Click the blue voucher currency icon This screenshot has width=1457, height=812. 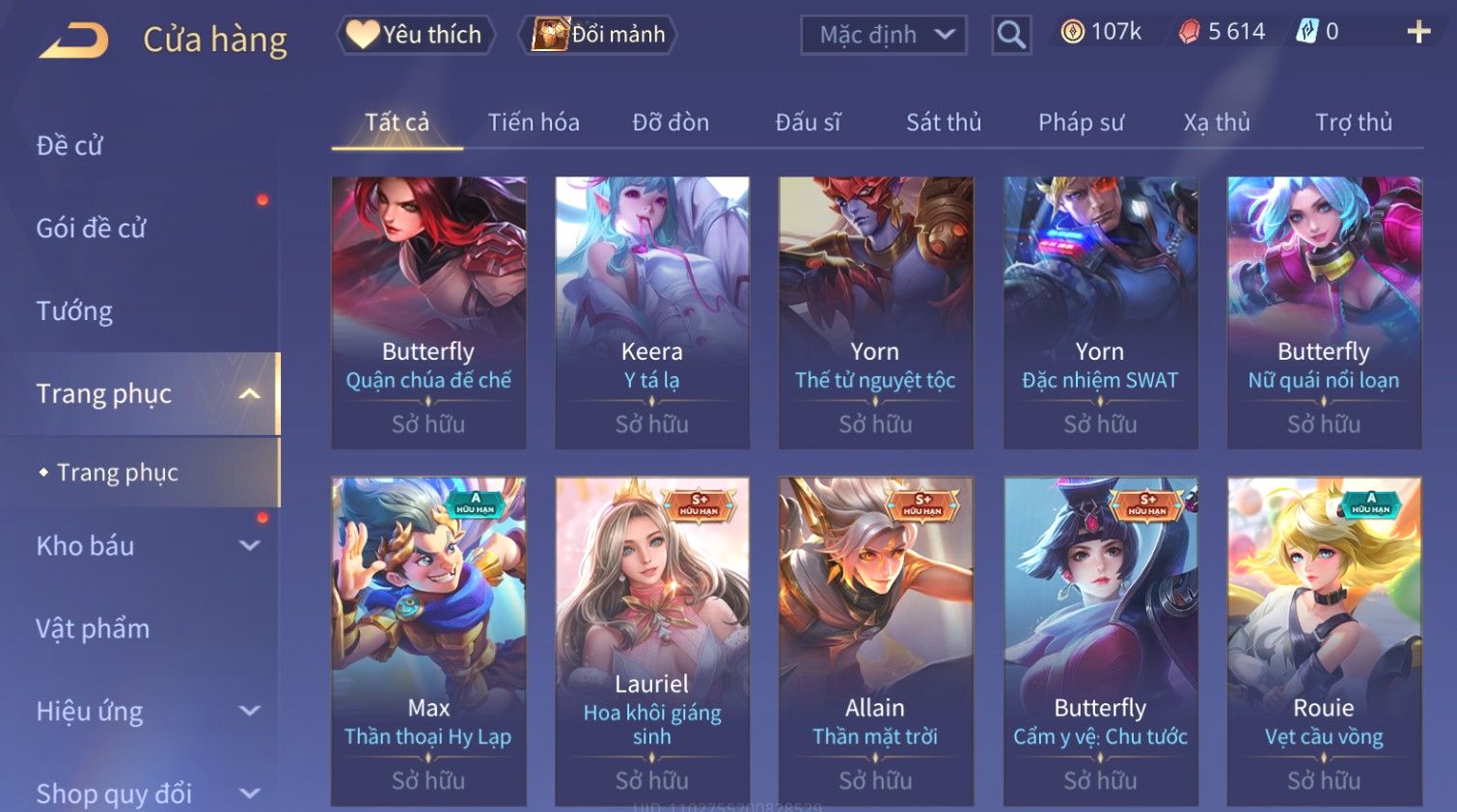[1306, 32]
